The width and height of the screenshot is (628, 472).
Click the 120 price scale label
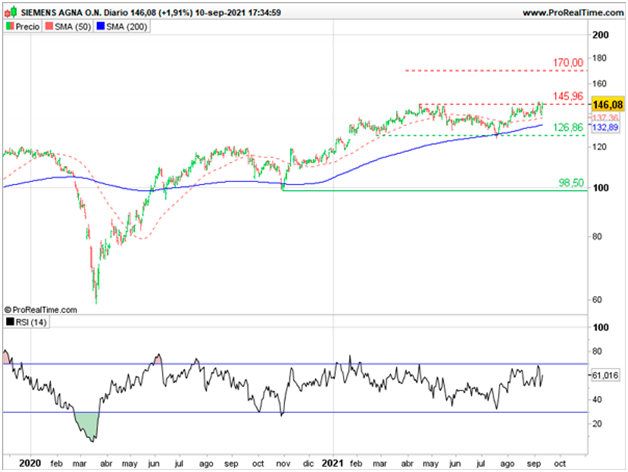[x=600, y=147]
